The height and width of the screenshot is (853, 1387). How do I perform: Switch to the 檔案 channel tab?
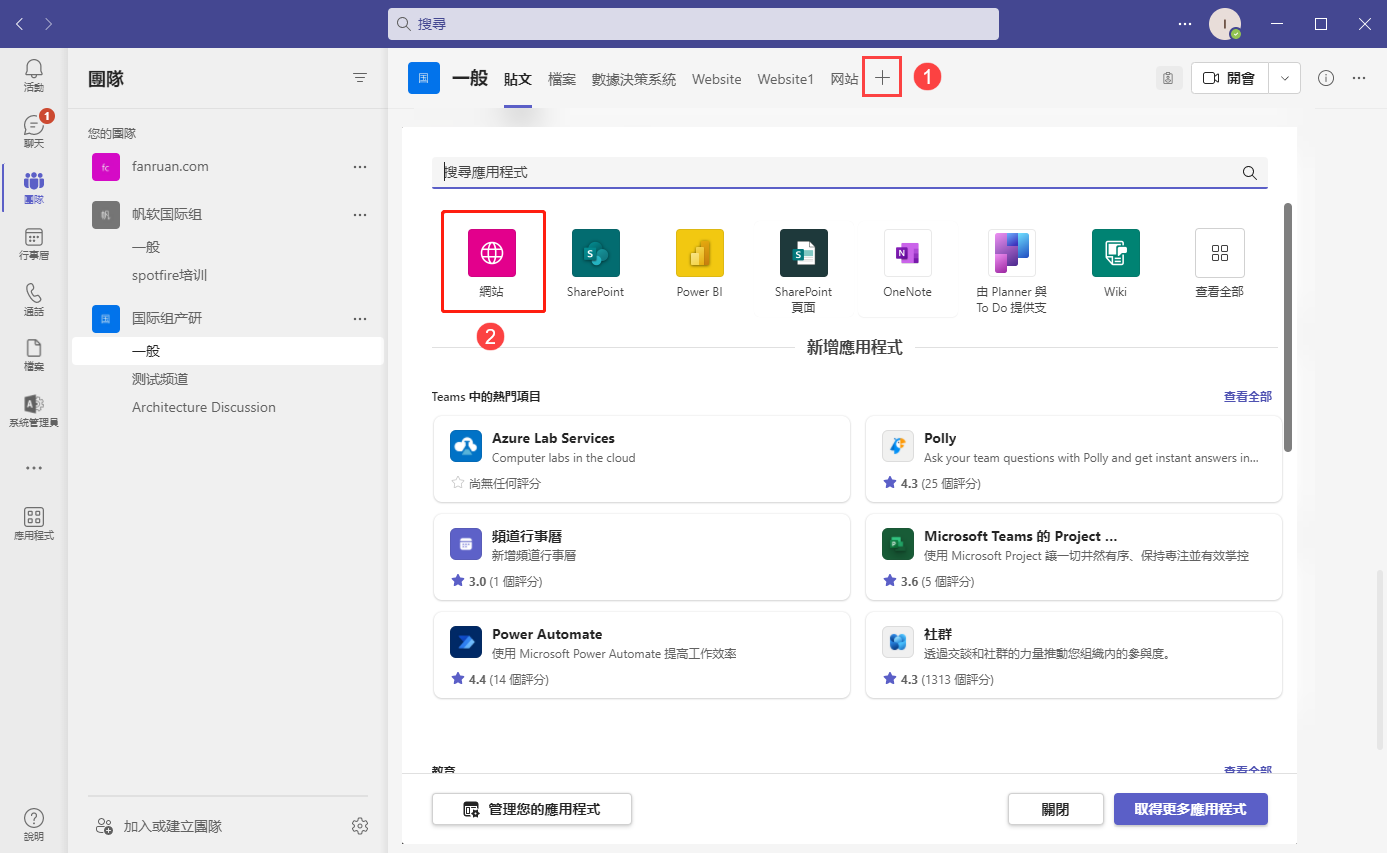(562, 78)
